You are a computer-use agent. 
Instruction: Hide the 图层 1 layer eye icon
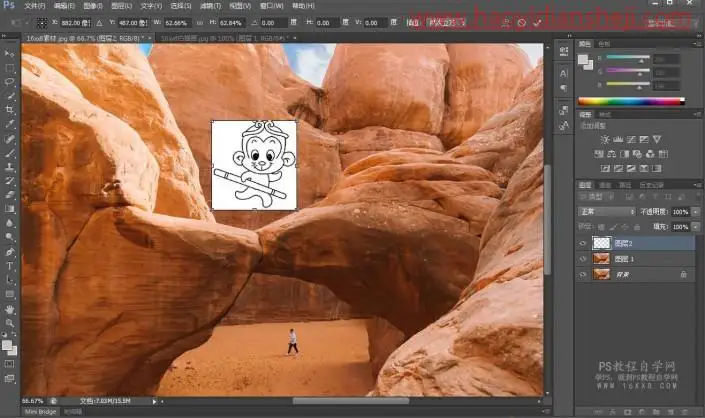pos(583,259)
